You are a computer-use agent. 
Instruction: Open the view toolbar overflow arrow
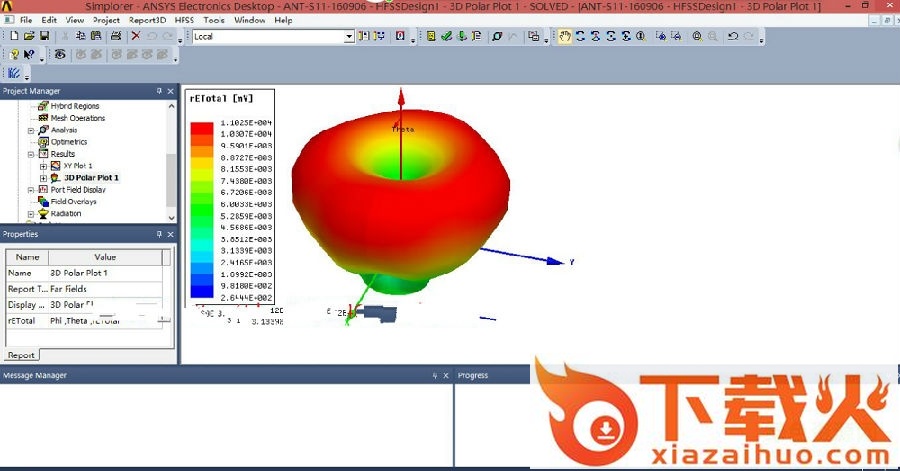coord(762,39)
